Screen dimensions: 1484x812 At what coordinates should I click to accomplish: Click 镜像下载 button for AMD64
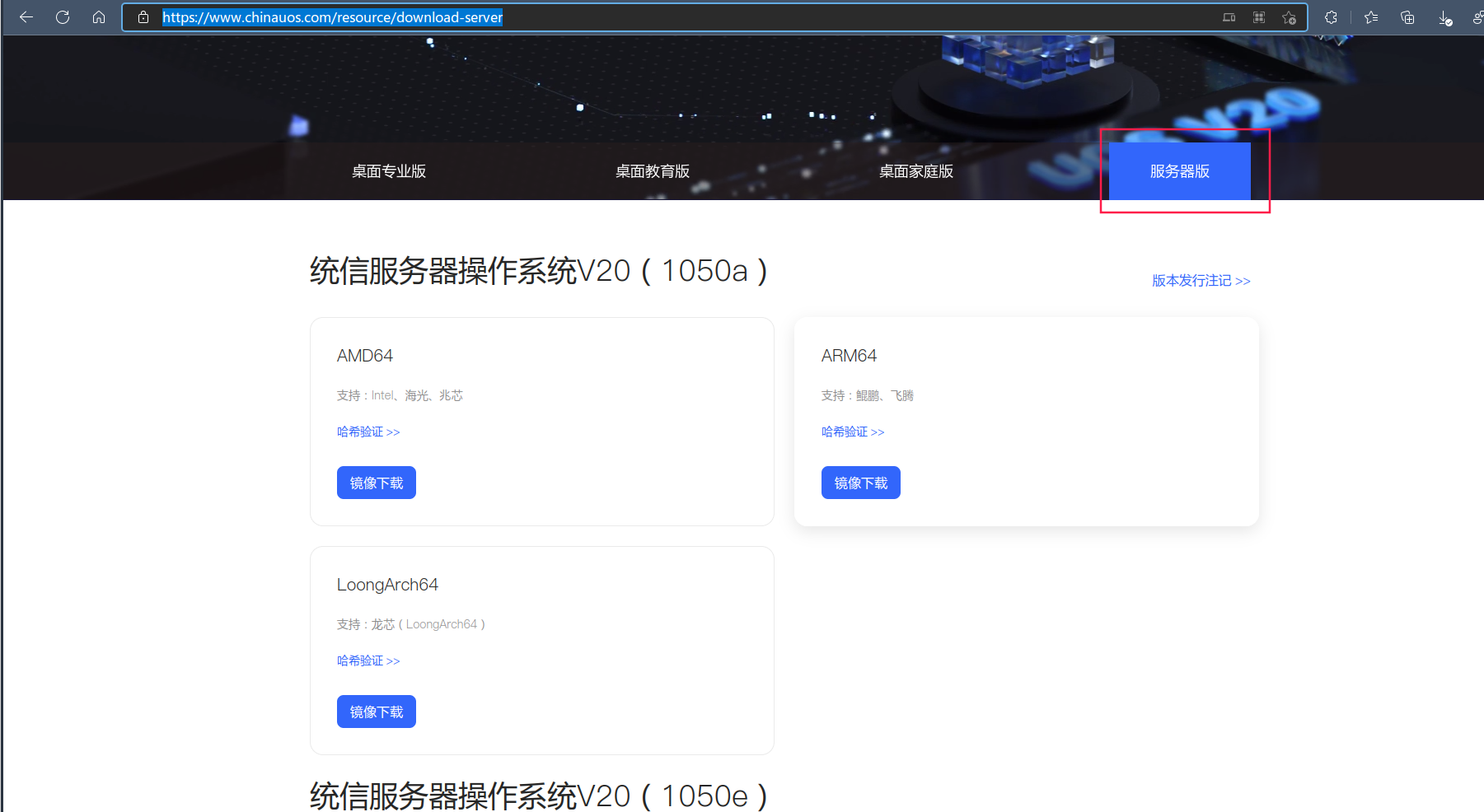pos(377,483)
